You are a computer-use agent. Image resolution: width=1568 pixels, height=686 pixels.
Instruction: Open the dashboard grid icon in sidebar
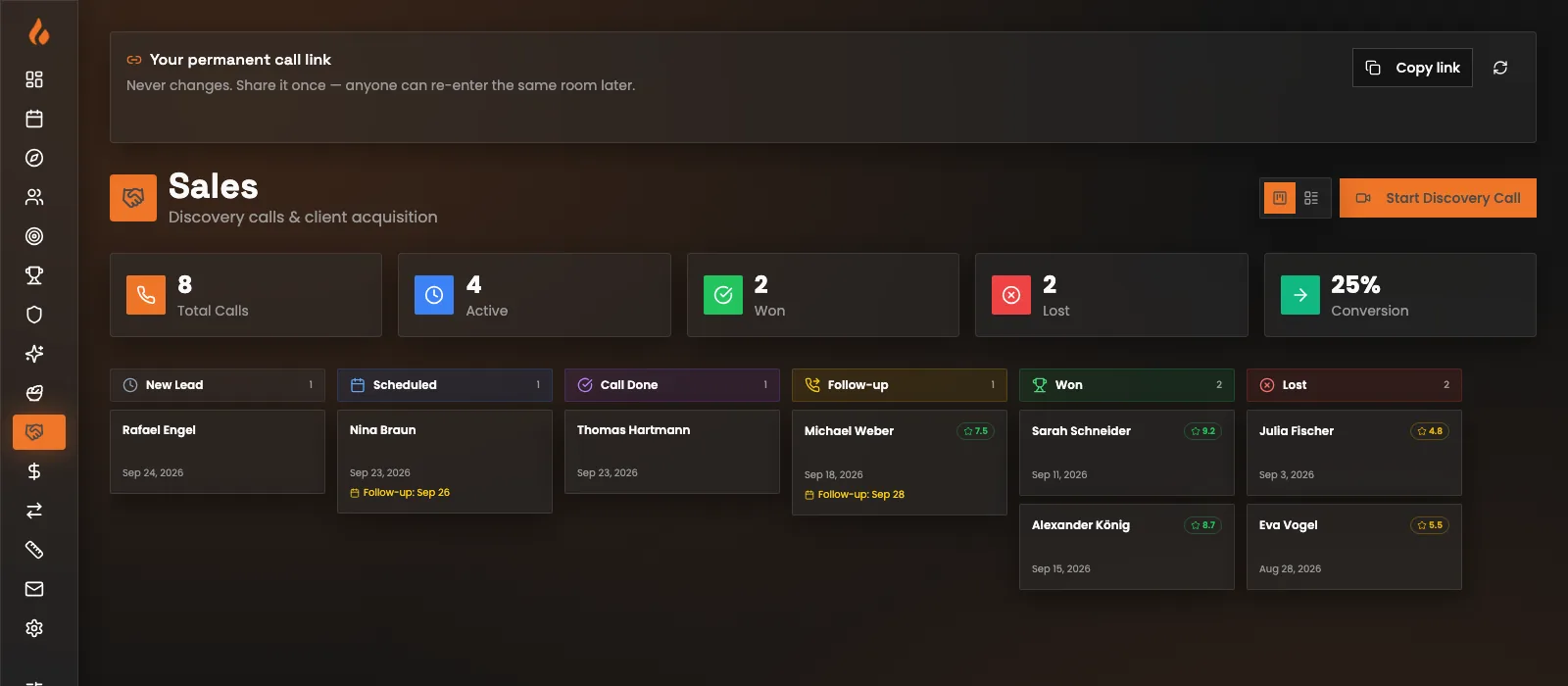pos(34,79)
